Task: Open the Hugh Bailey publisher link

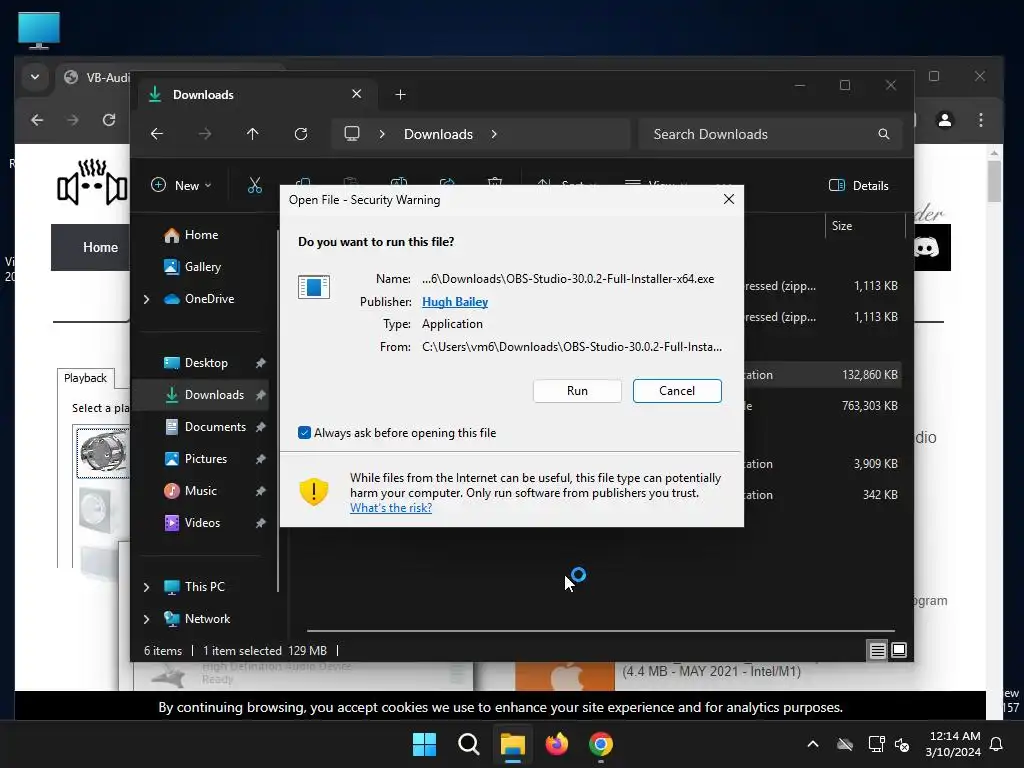Action: (x=455, y=302)
